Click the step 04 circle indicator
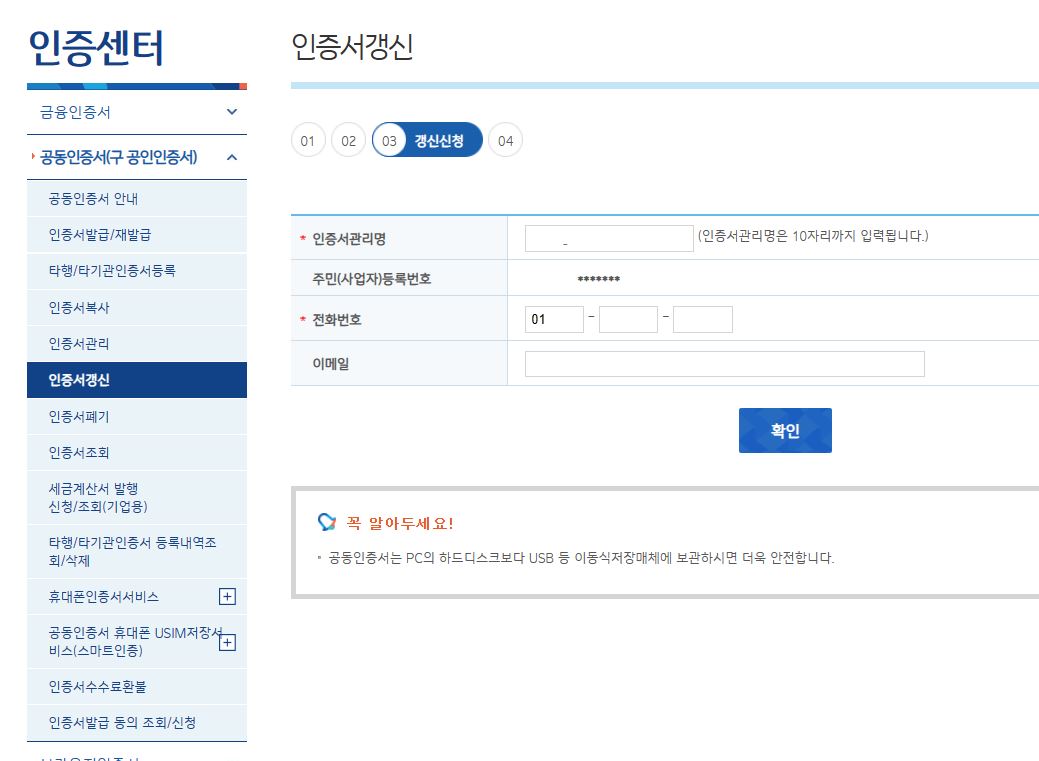Viewport: 1039px width, 761px height. pos(505,140)
